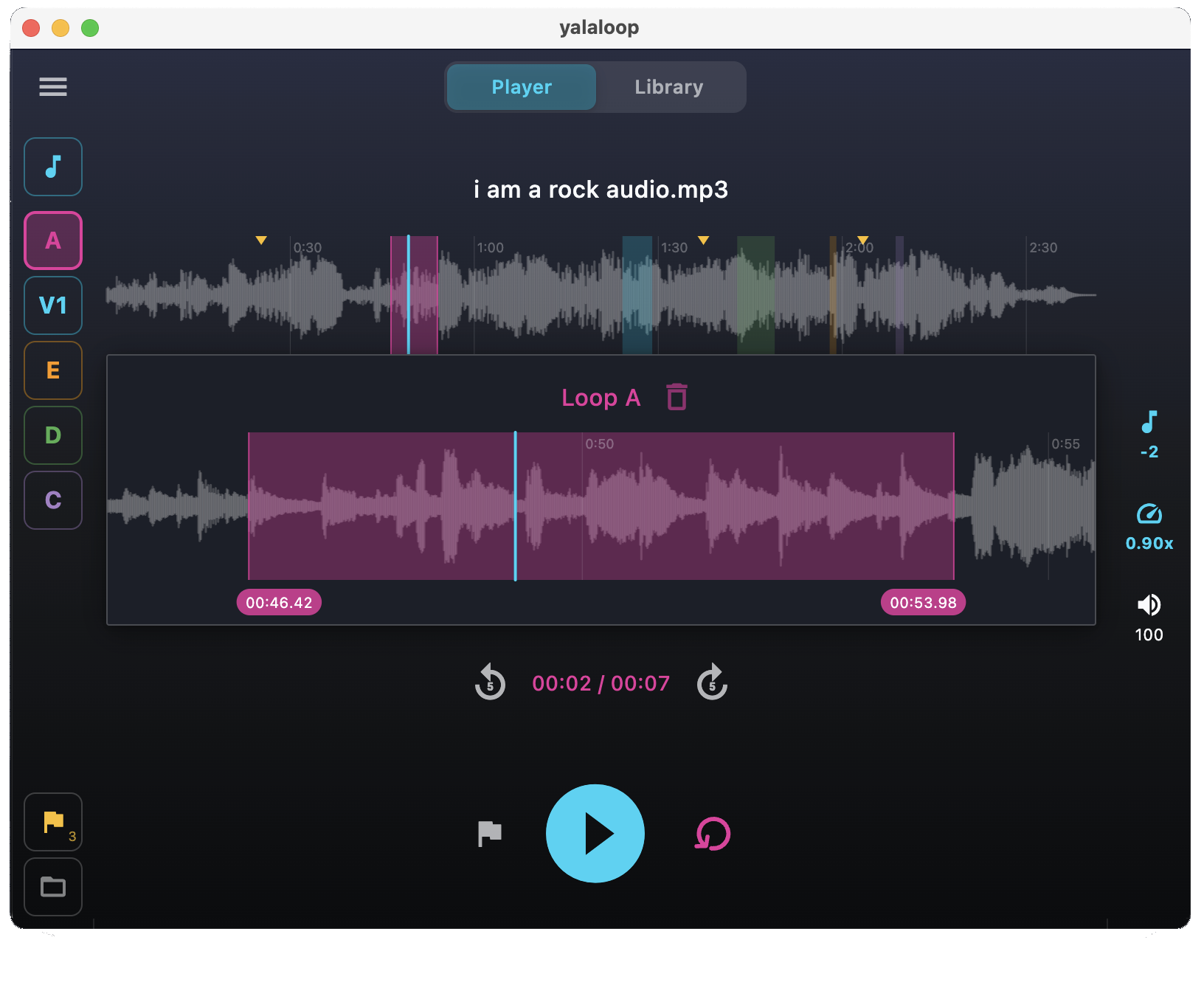
Task: Select Loop A in the sidebar
Action: click(x=52, y=240)
